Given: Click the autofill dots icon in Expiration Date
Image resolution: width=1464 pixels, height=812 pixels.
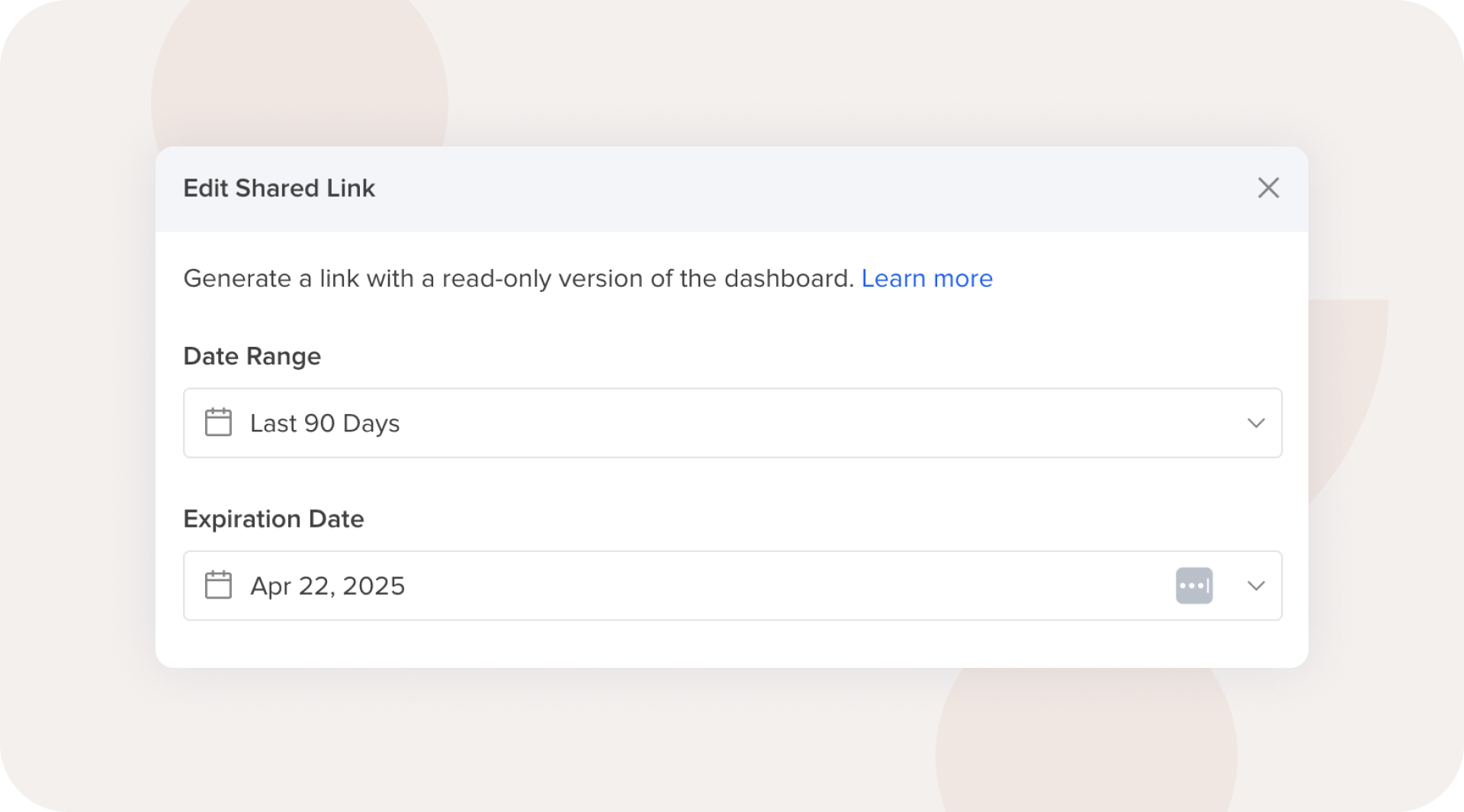Looking at the screenshot, I should point(1194,586).
